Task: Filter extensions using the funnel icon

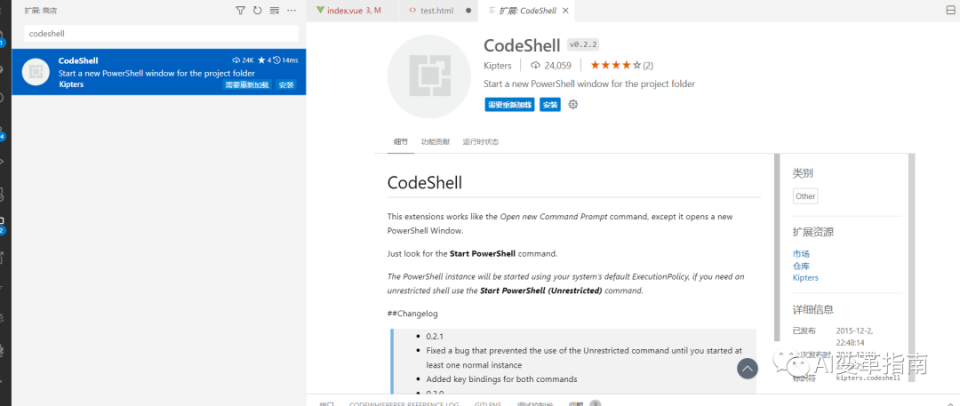Action: click(x=241, y=10)
